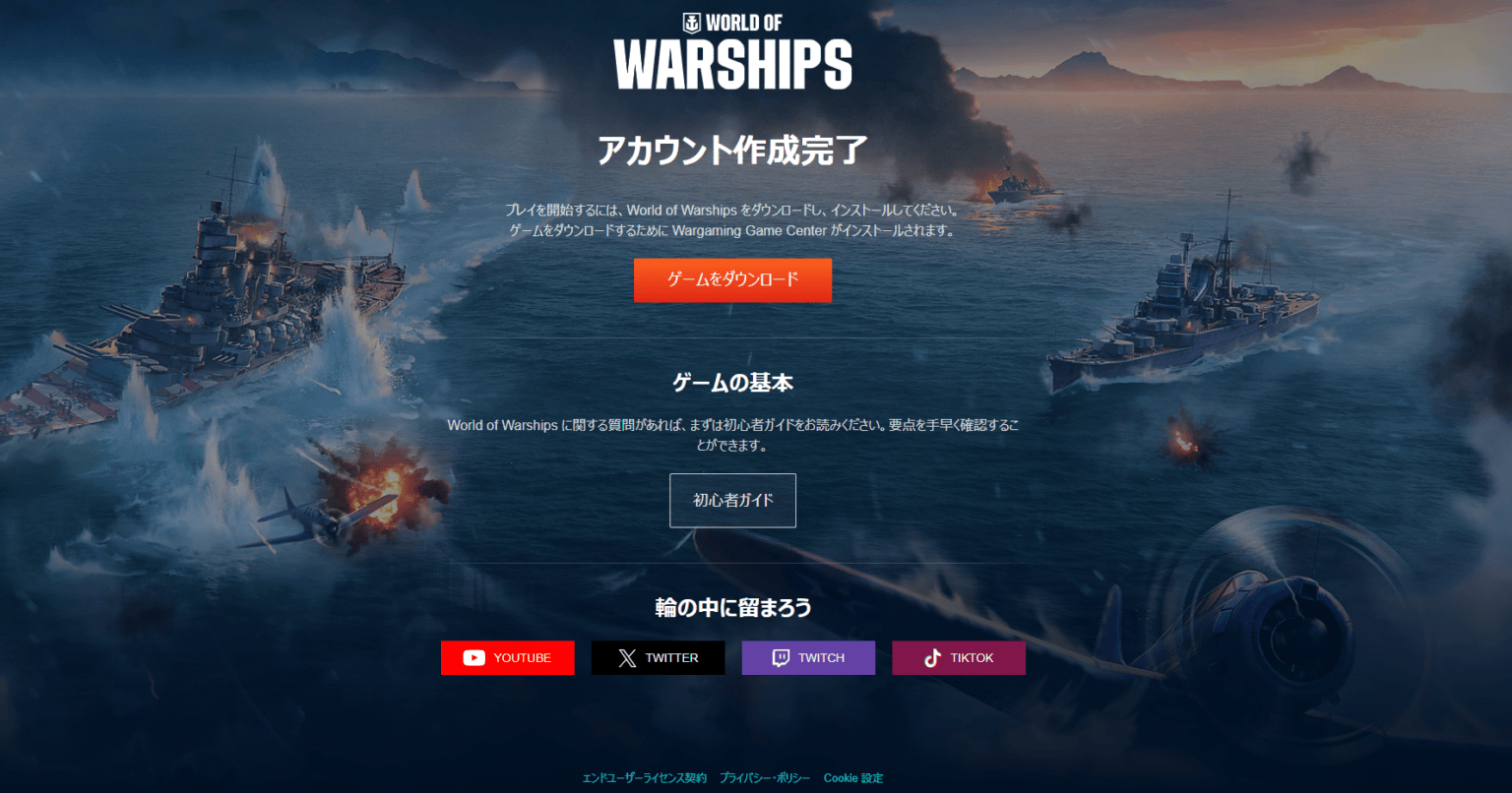Image resolution: width=1512 pixels, height=793 pixels.
Task: Open the プライバシー・ポリシー link
Action: pyautogui.click(x=765, y=778)
